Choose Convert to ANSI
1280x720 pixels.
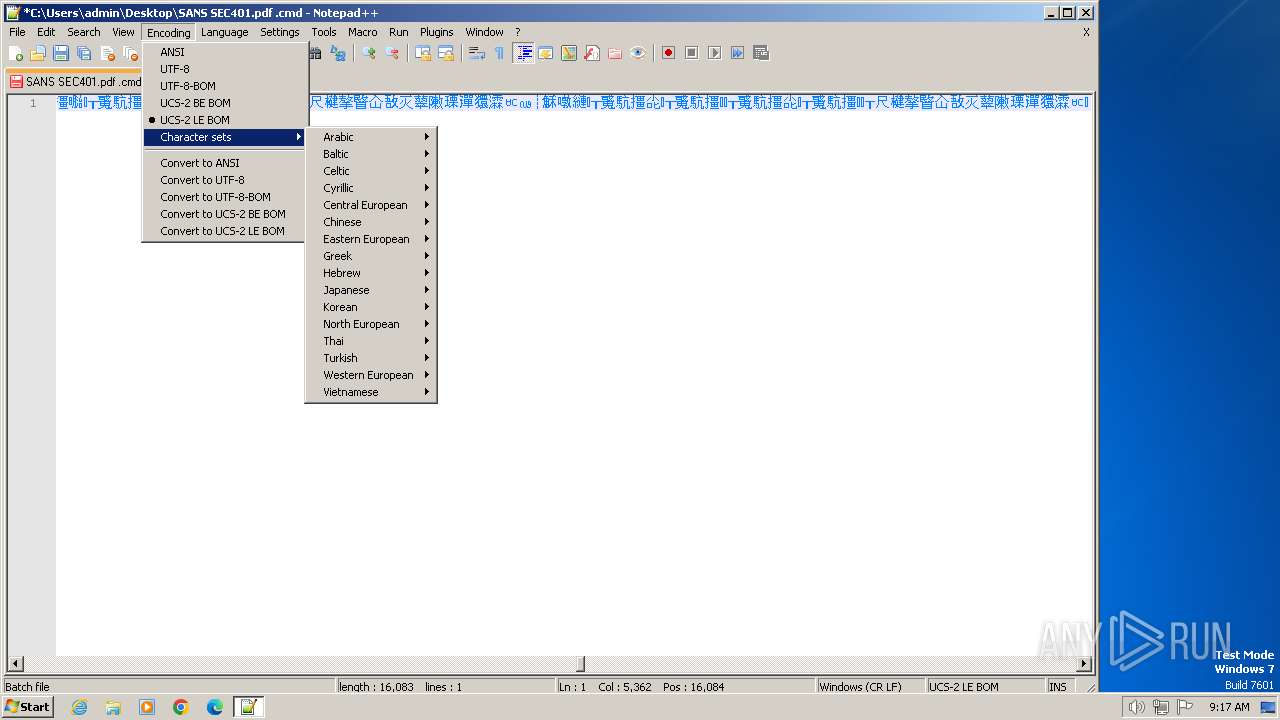pyautogui.click(x=225, y=163)
